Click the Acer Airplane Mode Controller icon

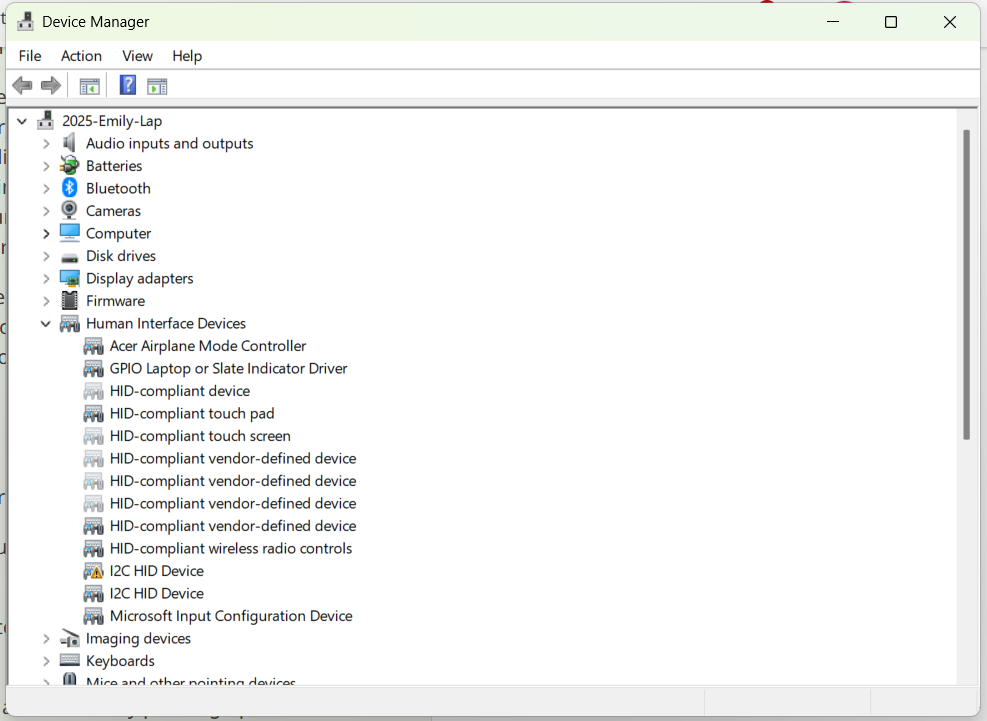pyautogui.click(x=93, y=346)
